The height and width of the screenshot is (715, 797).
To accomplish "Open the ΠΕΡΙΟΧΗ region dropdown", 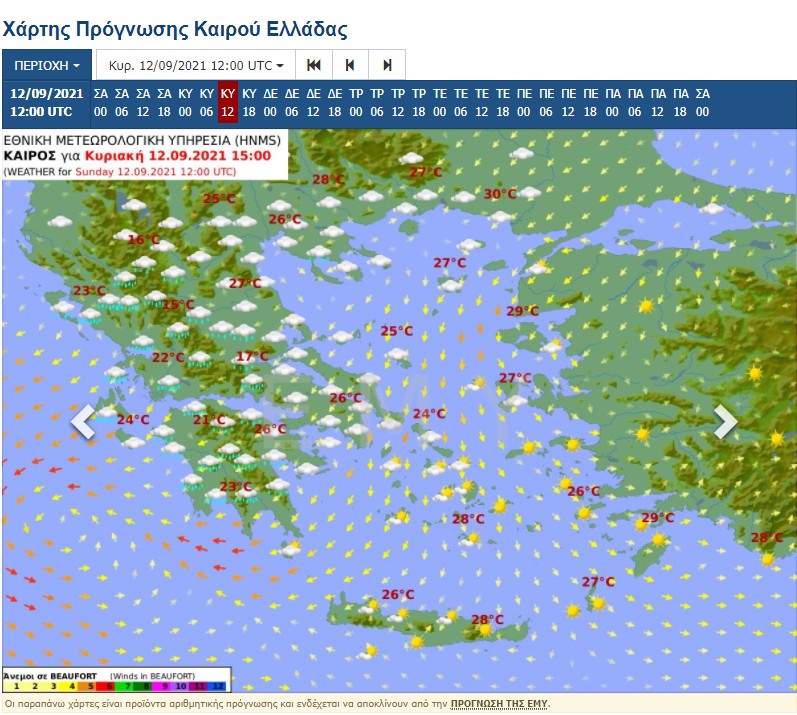I will click(47, 65).
